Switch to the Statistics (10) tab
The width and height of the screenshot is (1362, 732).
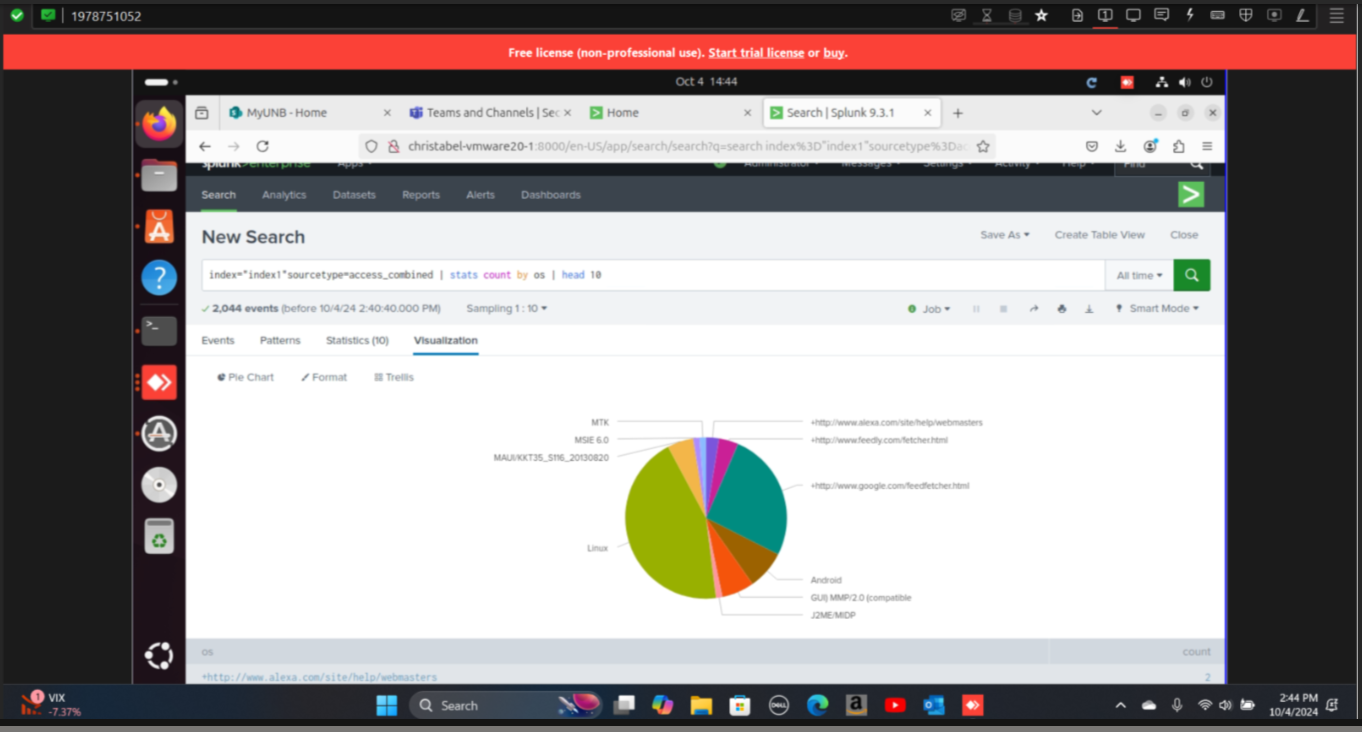pos(357,341)
